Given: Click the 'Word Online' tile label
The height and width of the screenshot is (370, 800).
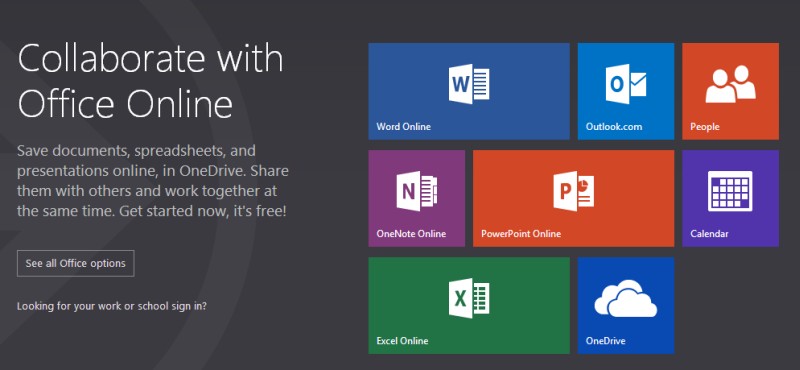Looking at the screenshot, I should [x=404, y=127].
